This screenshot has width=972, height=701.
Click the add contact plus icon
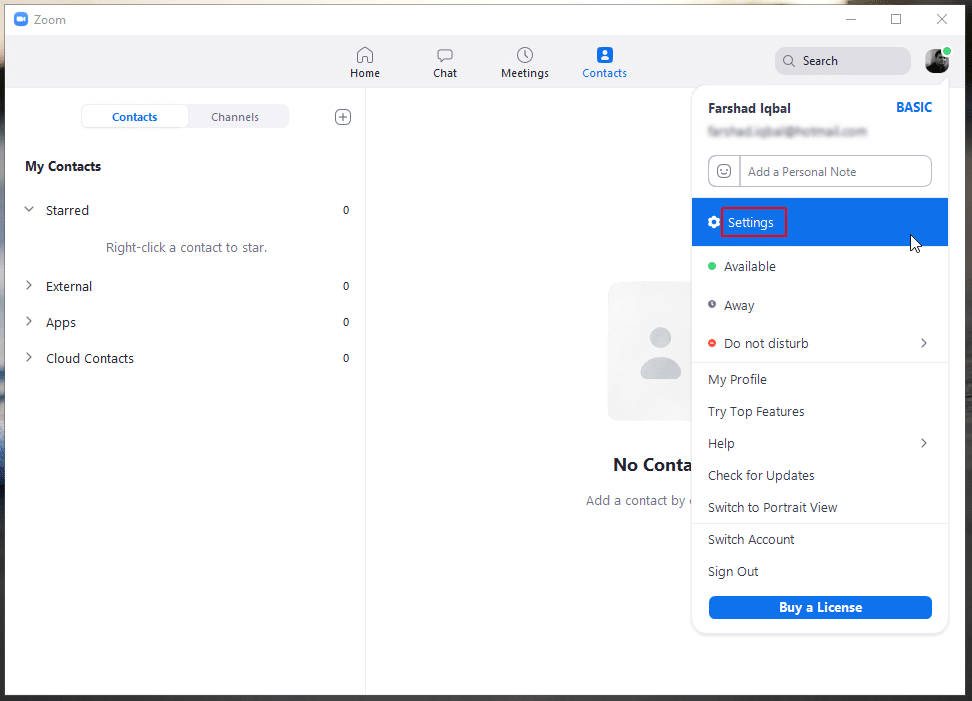pyautogui.click(x=343, y=117)
